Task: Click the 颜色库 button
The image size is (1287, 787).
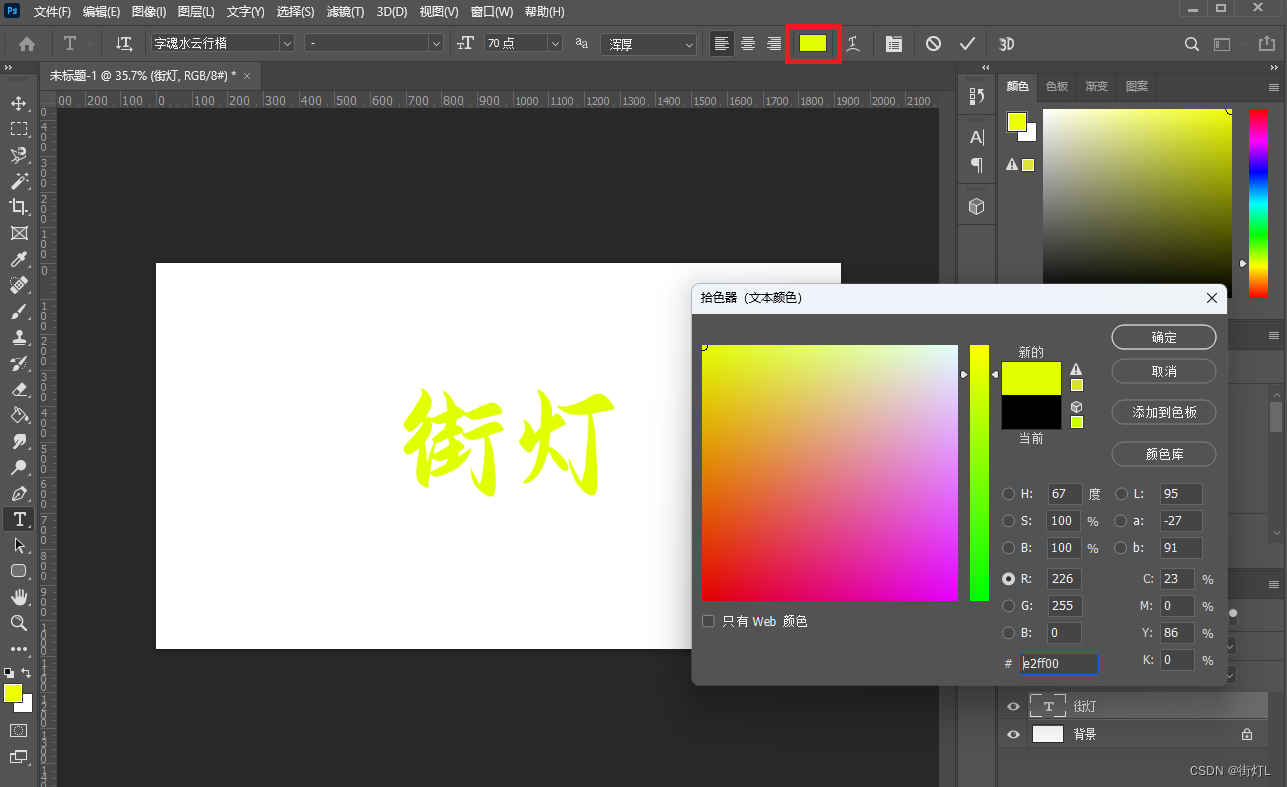Action: click(x=1164, y=454)
